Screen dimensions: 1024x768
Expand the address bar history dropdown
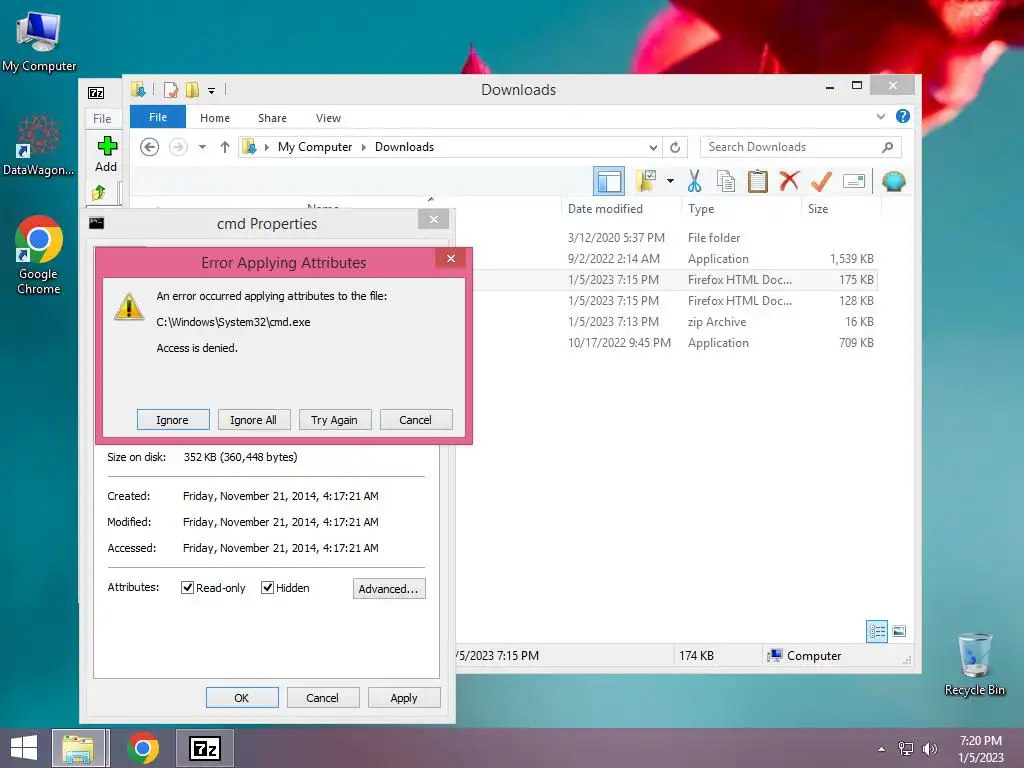(x=653, y=147)
